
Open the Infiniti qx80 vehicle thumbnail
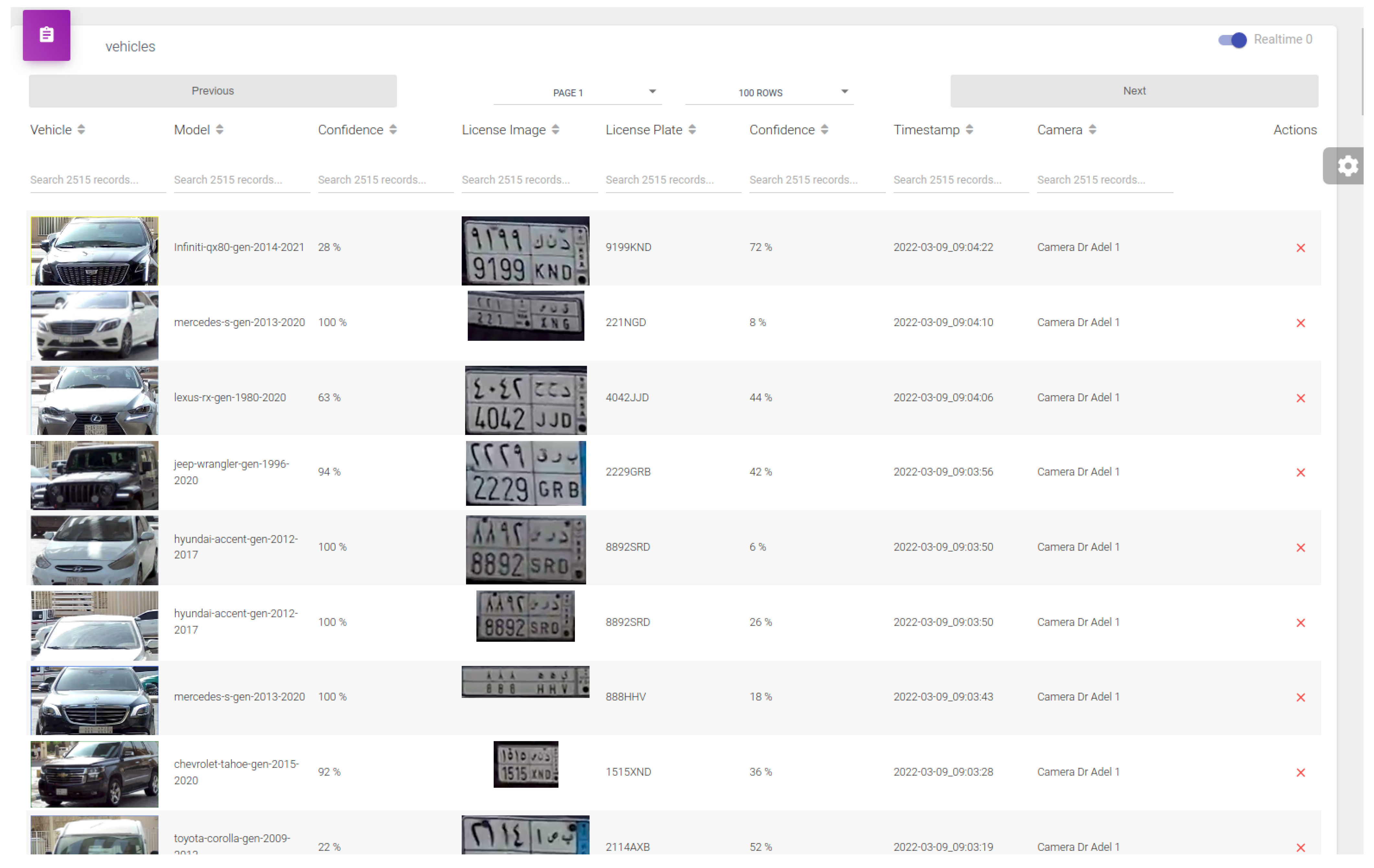(94, 251)
